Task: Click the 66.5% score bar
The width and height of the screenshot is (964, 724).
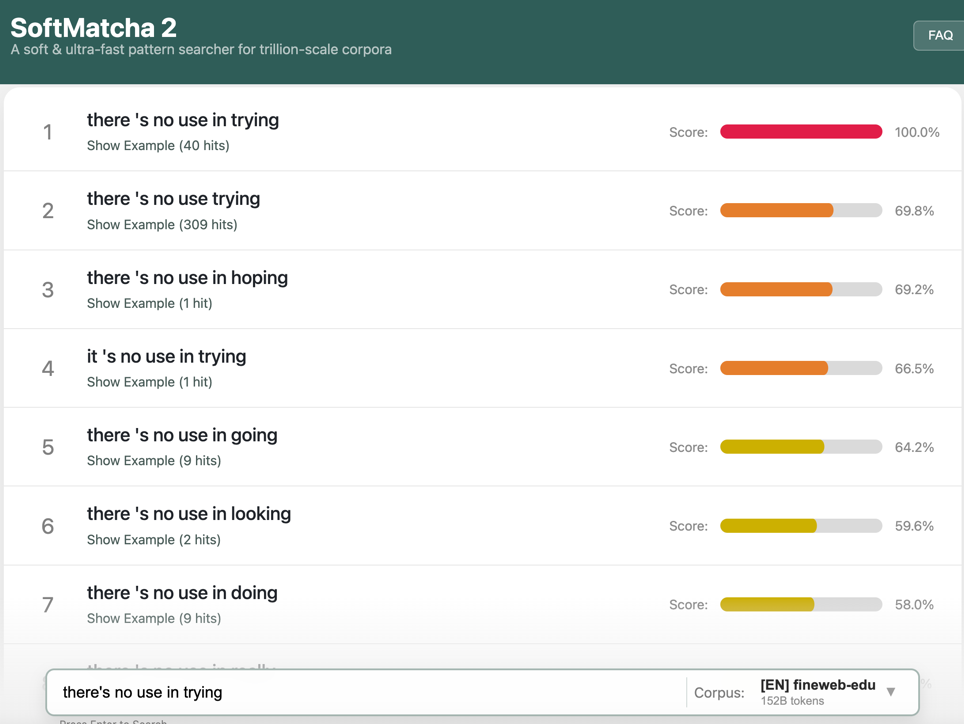Action: tap(801, 368)
